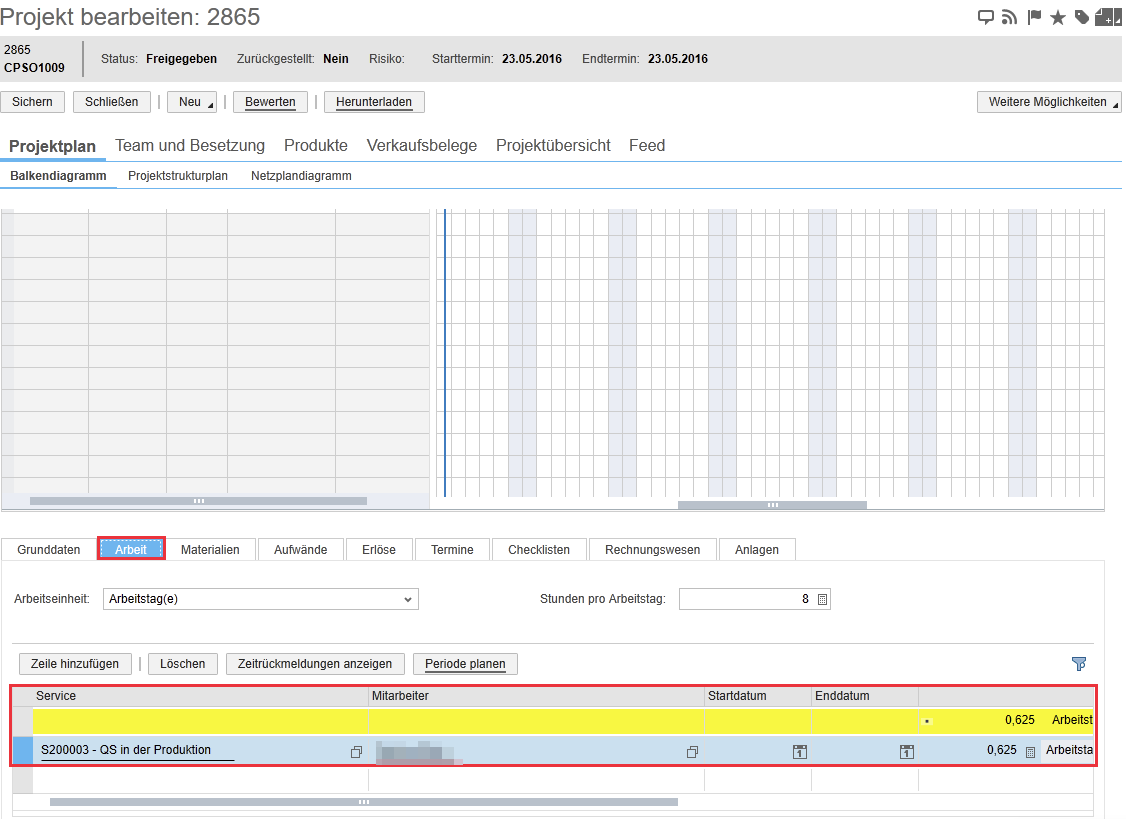Click Startdatum column header
Viewport: 1126px width, 819px height.
tap(758, 696)
